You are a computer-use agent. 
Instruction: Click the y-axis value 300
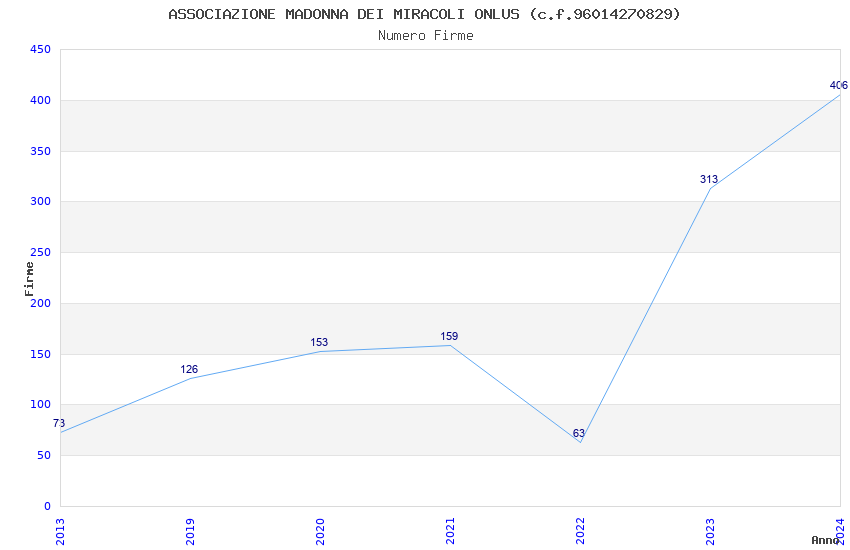[40, 201]
